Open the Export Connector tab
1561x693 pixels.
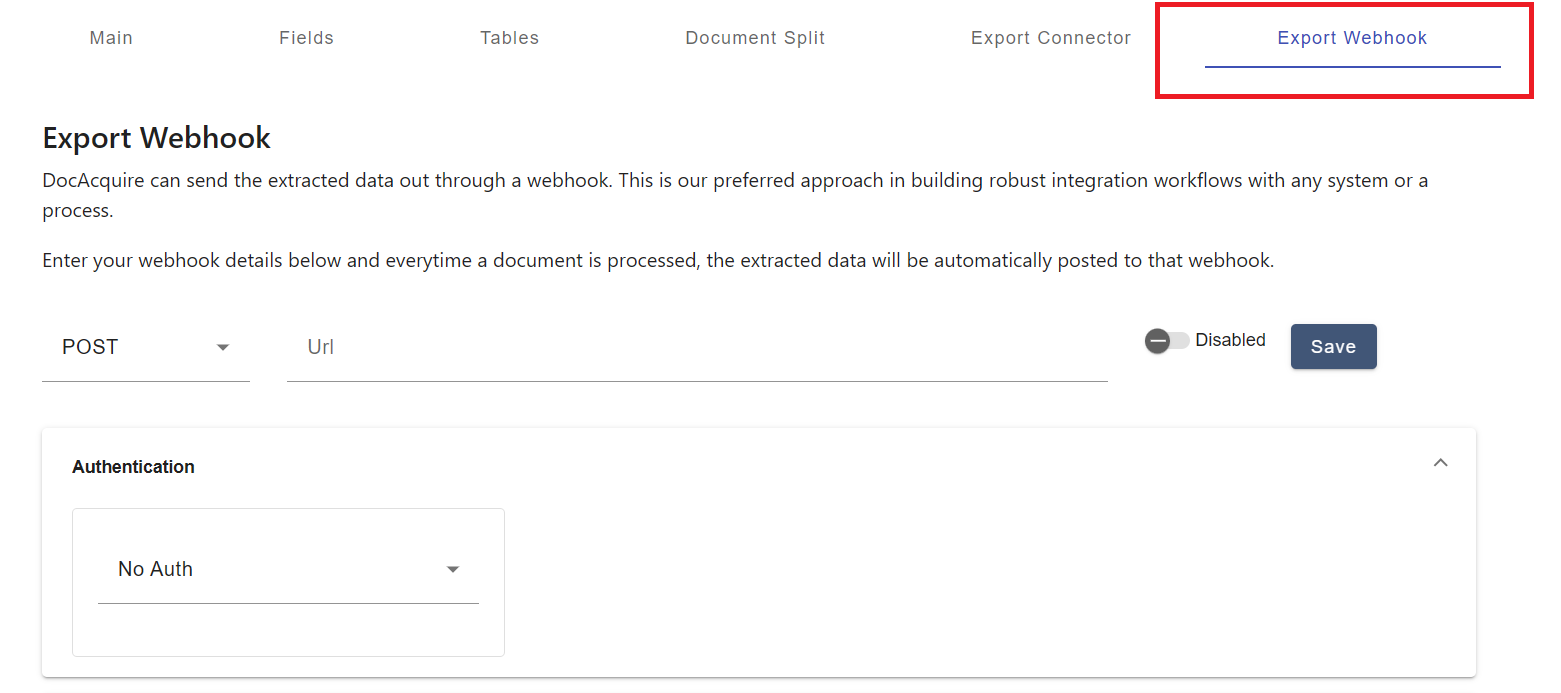point(1050,37)
